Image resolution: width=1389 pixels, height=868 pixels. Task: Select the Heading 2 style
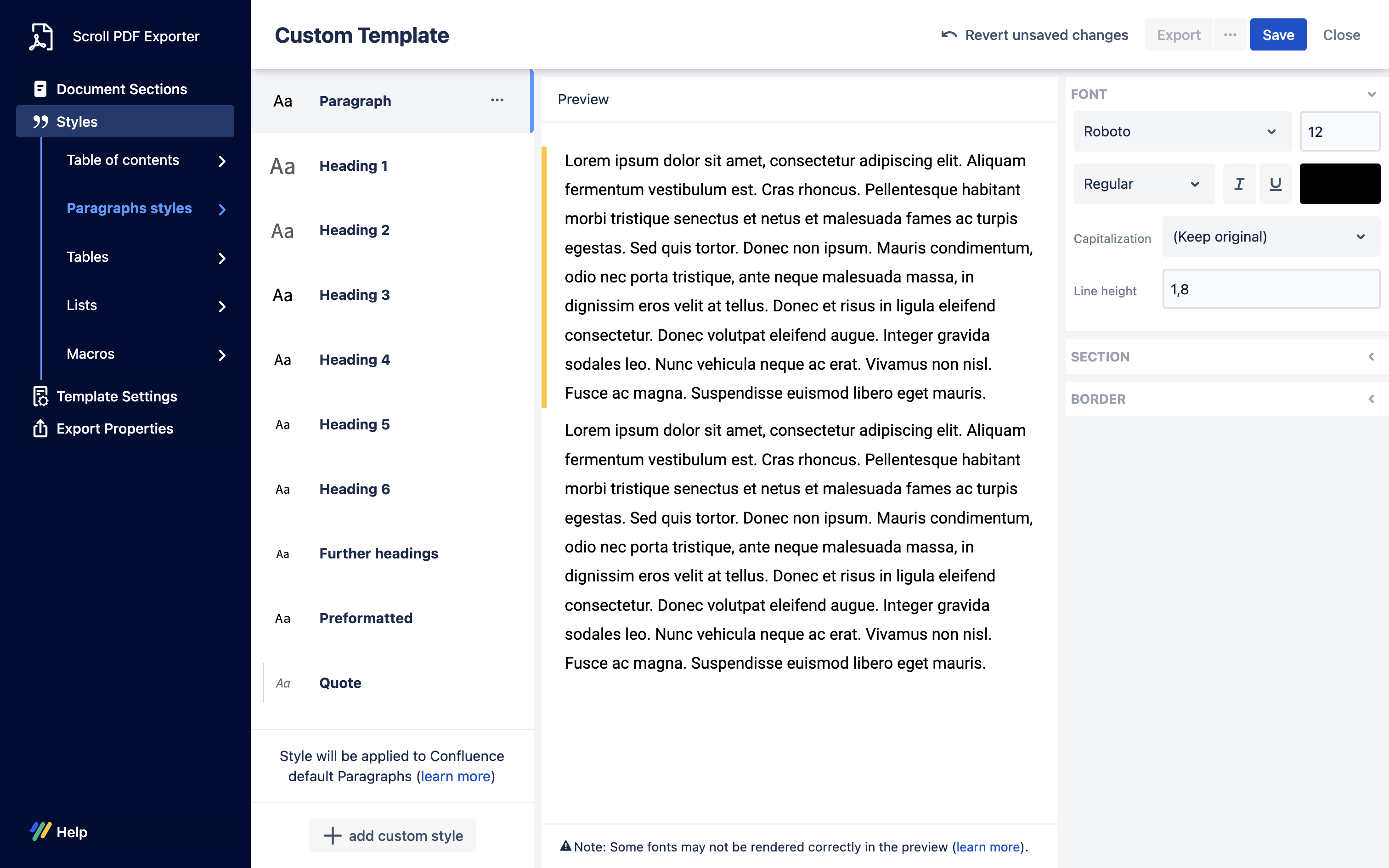[x=354, y=230]
